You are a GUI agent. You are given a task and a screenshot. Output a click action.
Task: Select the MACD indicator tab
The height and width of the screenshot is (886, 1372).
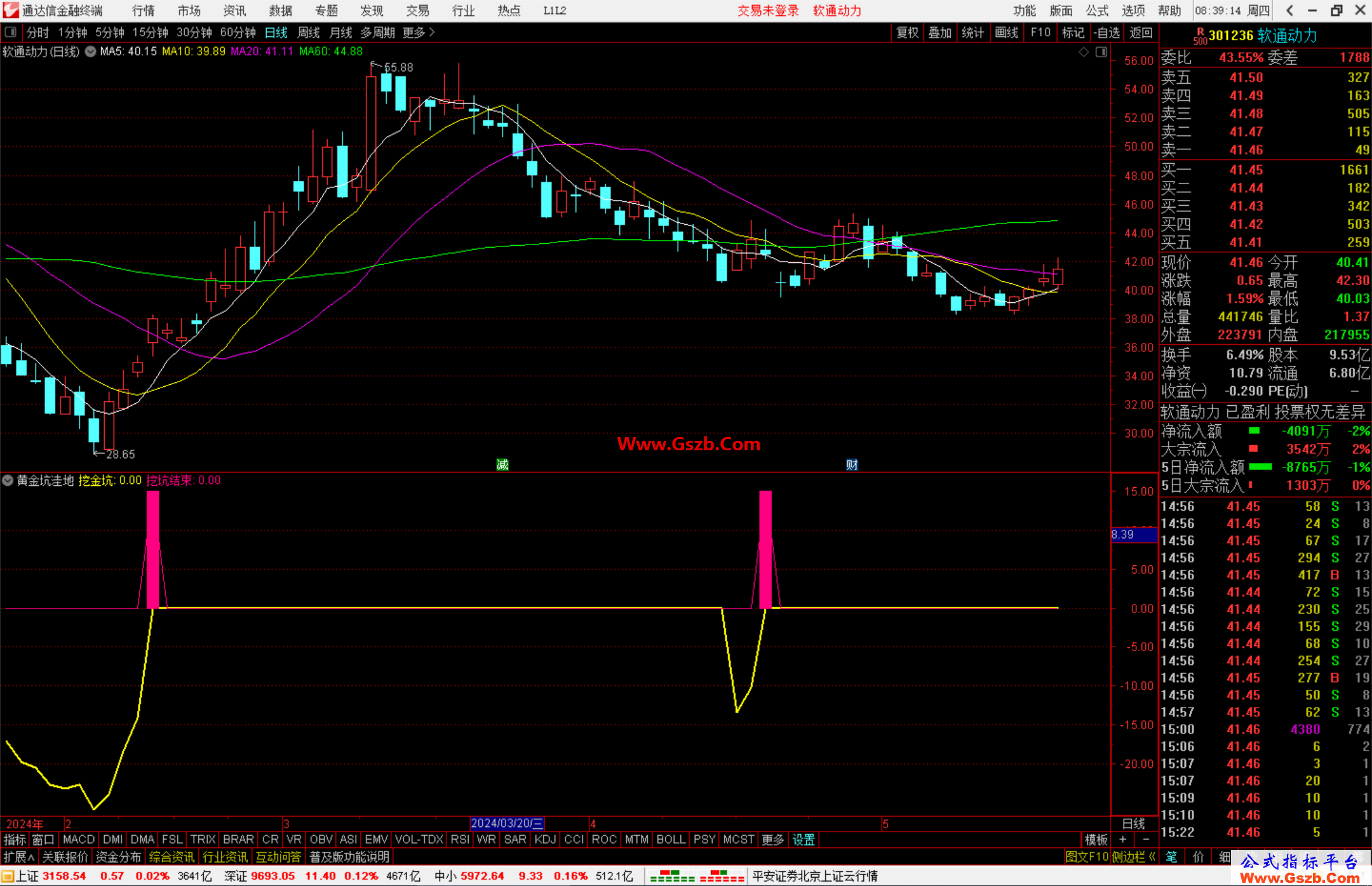pyautogui.click(x=79, y=840)
